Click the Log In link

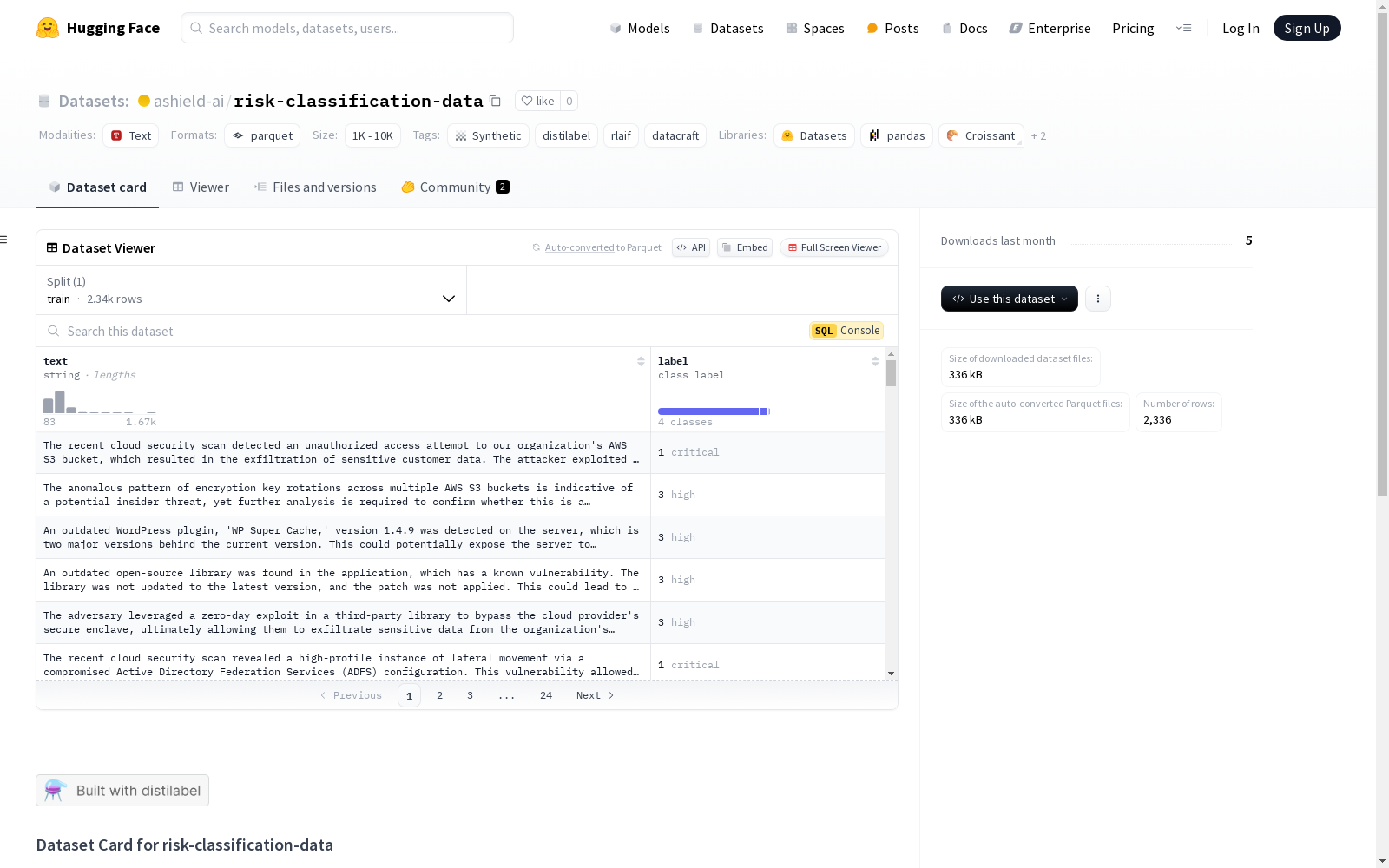(1241, 28)
